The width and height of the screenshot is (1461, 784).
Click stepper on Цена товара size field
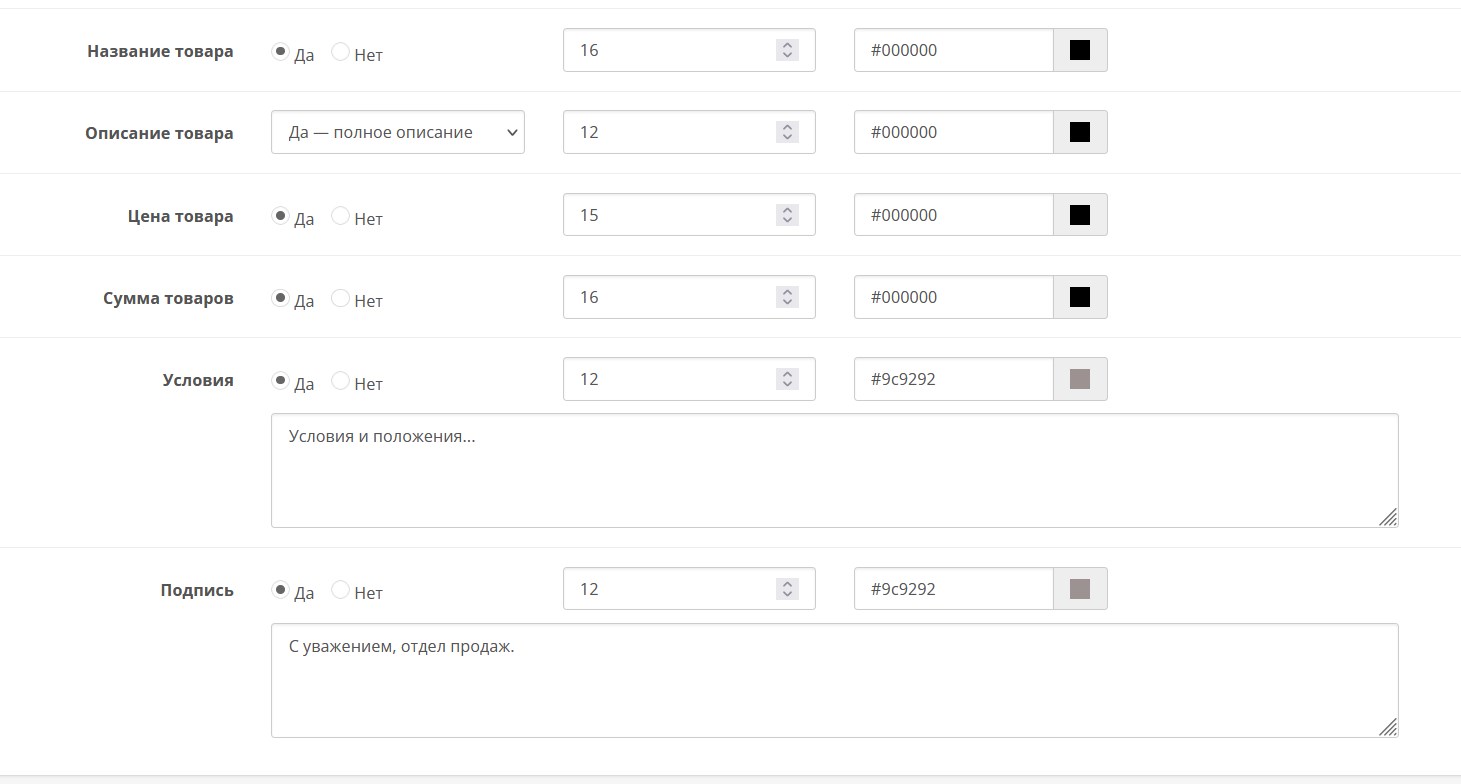[787, 215]
